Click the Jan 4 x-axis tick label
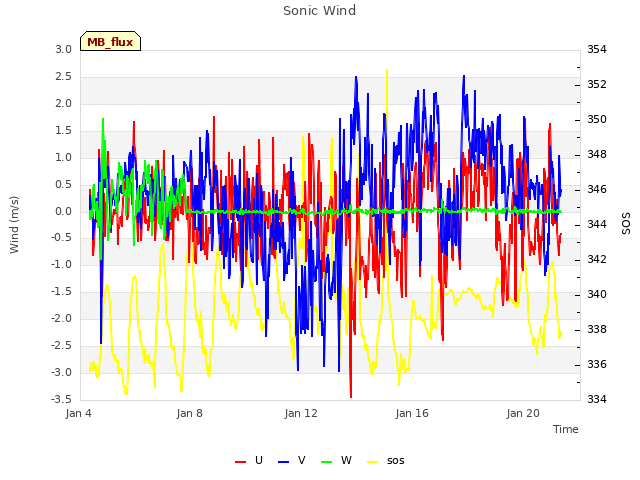 78,413
